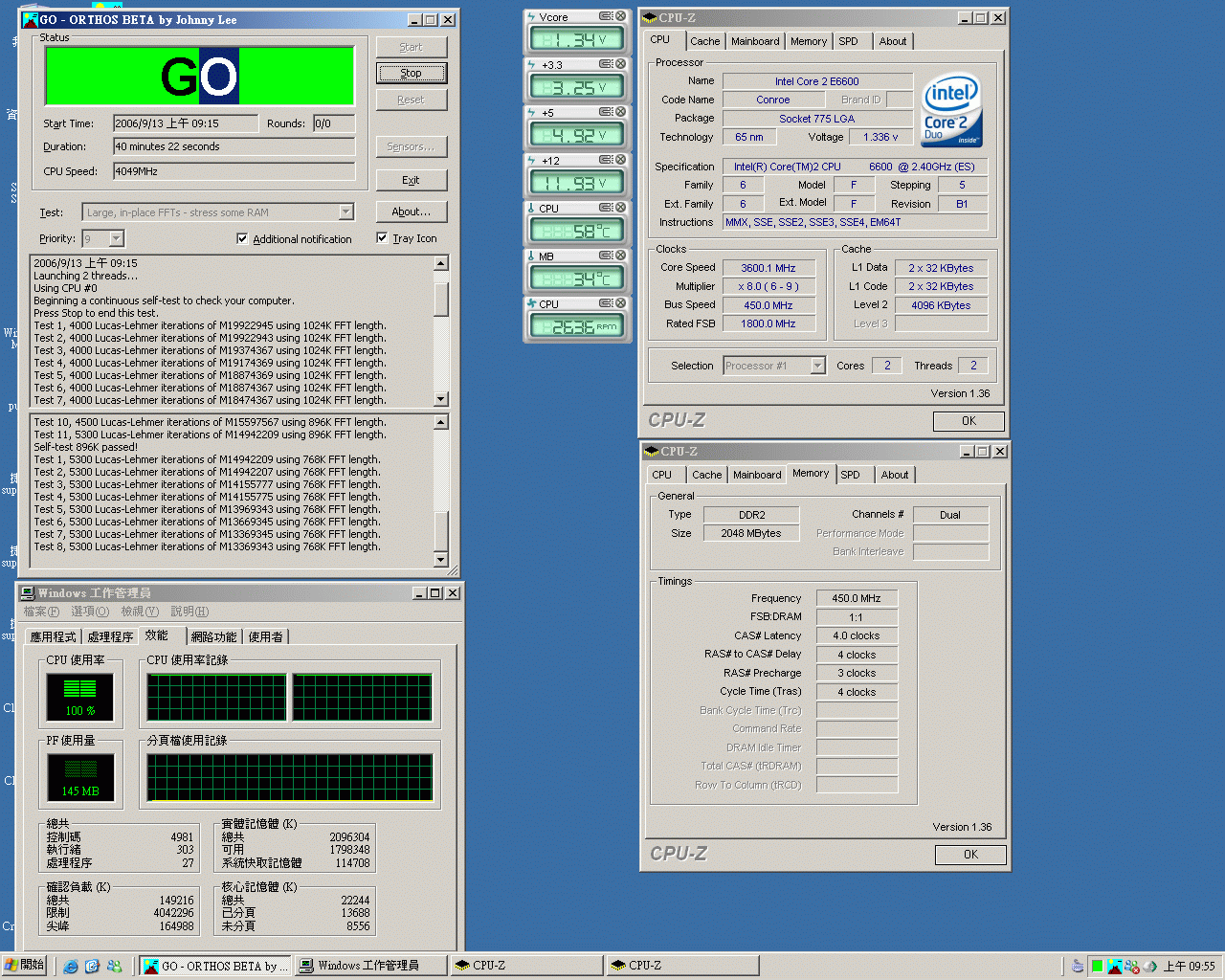
Task: Click Task Manager window title icon
Action: [28, 593]
